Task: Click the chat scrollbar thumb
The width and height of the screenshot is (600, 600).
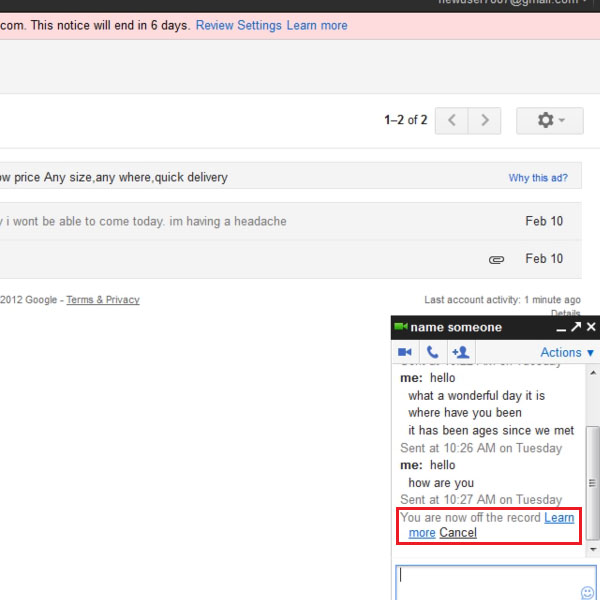Action: click(593, 483)
